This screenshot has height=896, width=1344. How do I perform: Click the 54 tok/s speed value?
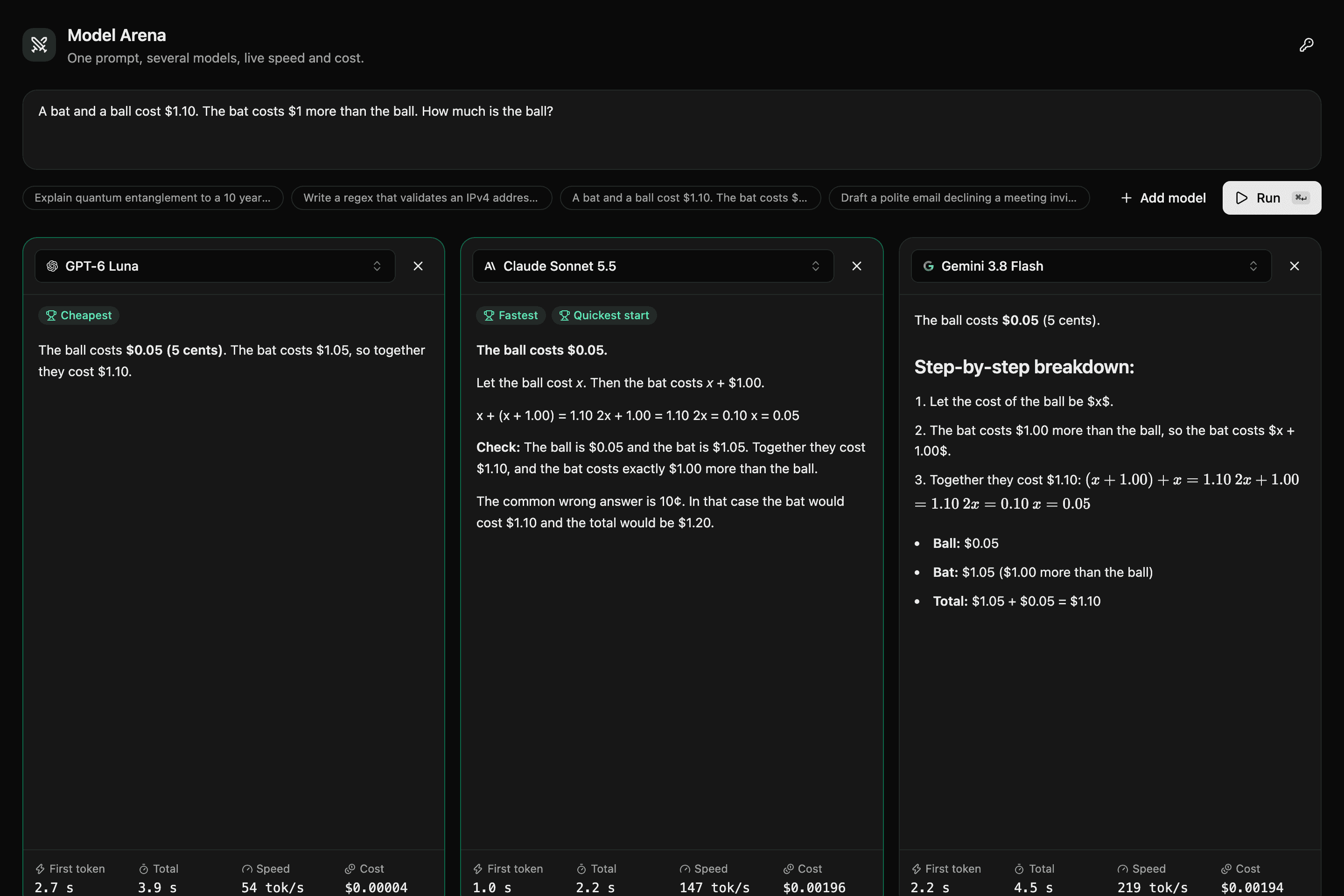point(273,888)
